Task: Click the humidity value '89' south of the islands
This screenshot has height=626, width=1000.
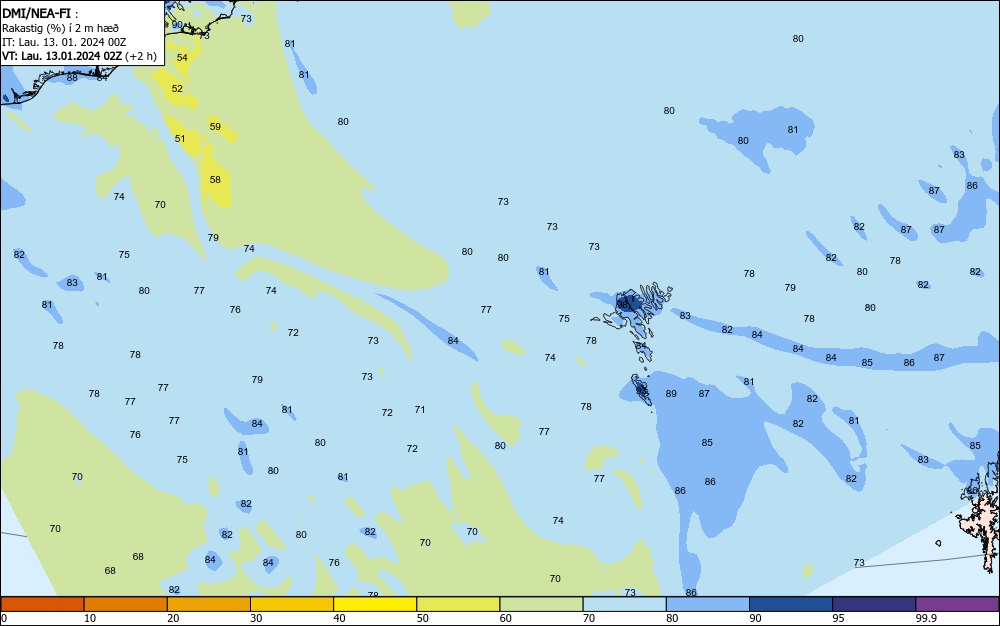Action: tap(671, 394)
